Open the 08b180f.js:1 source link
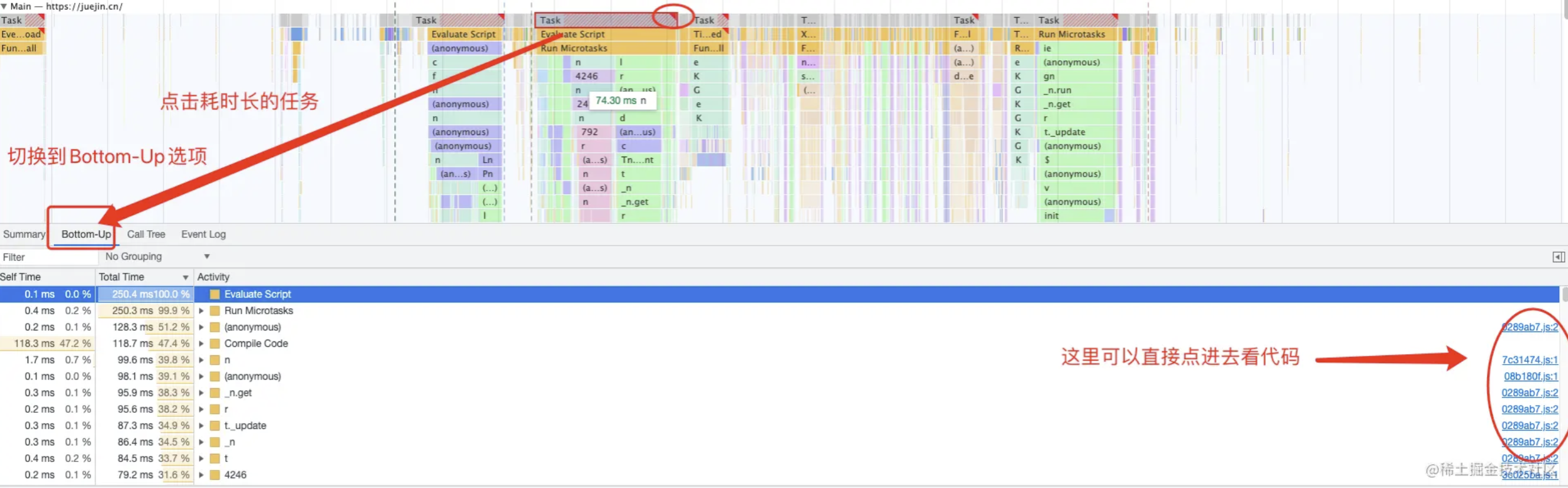The width and height of the screenshot is (1568, 488). [1530, 377]
